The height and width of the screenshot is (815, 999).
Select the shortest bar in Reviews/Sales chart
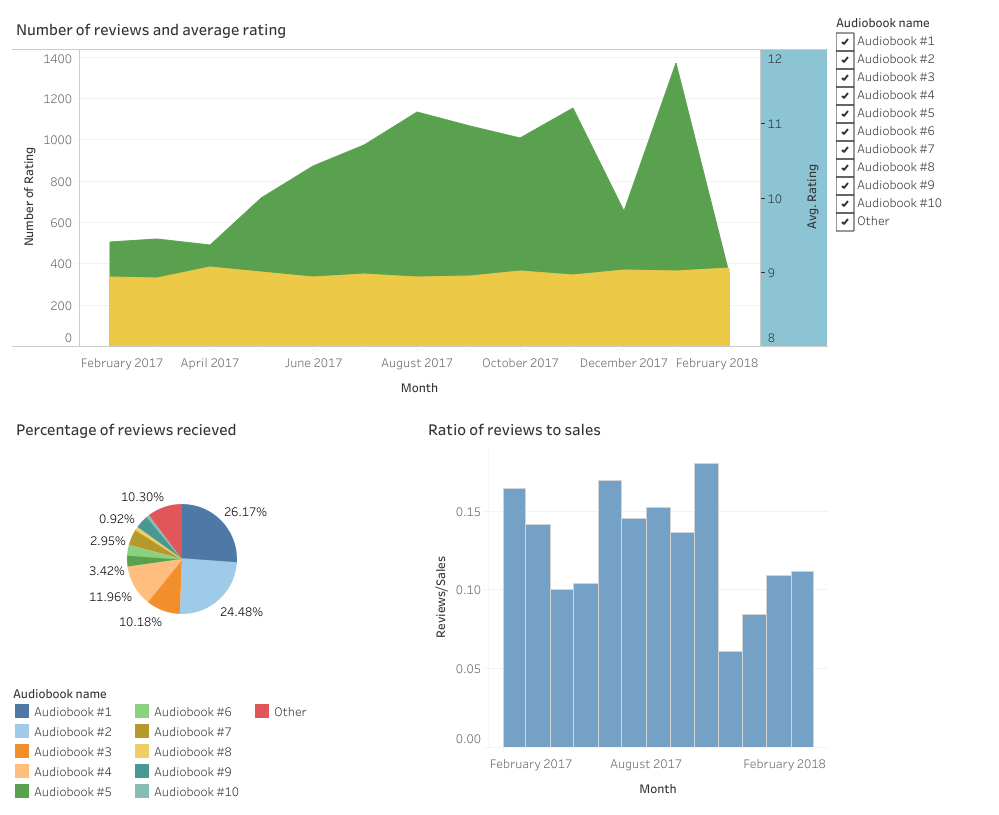(730, 700)
